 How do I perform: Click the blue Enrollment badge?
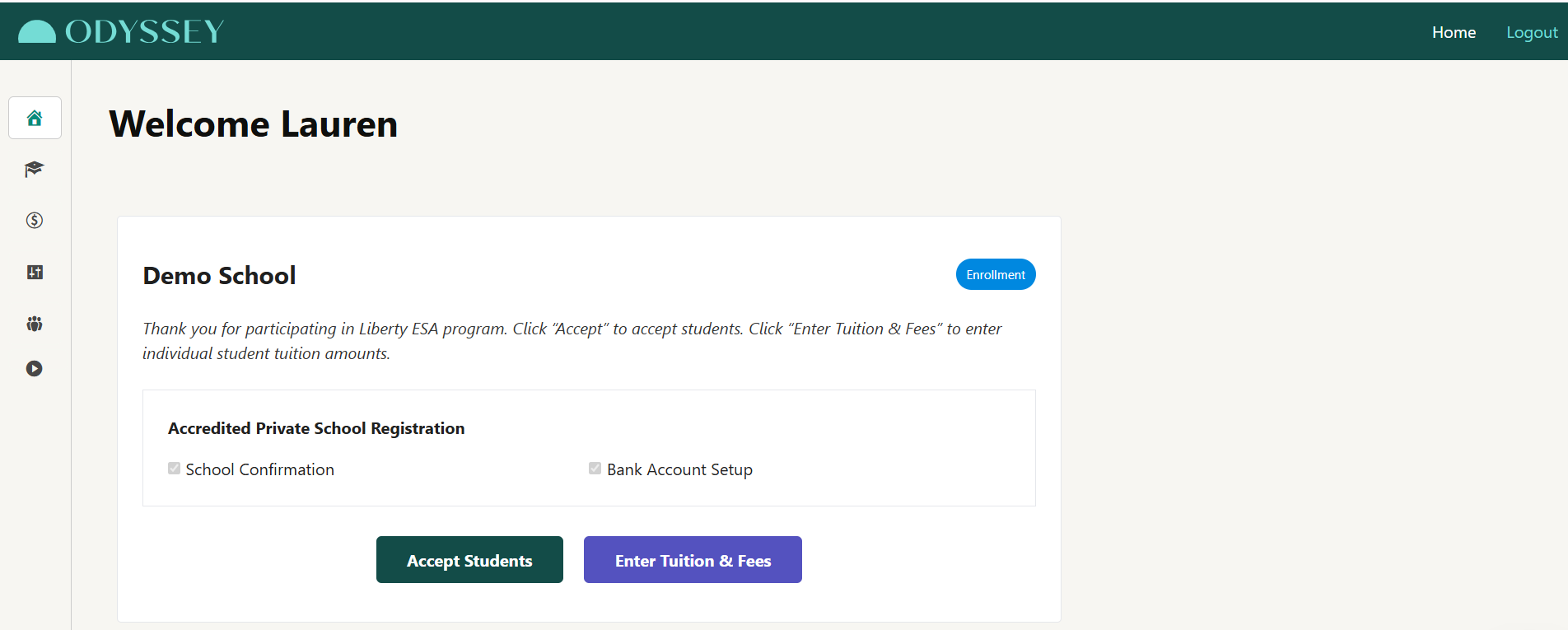pos(996,274)
